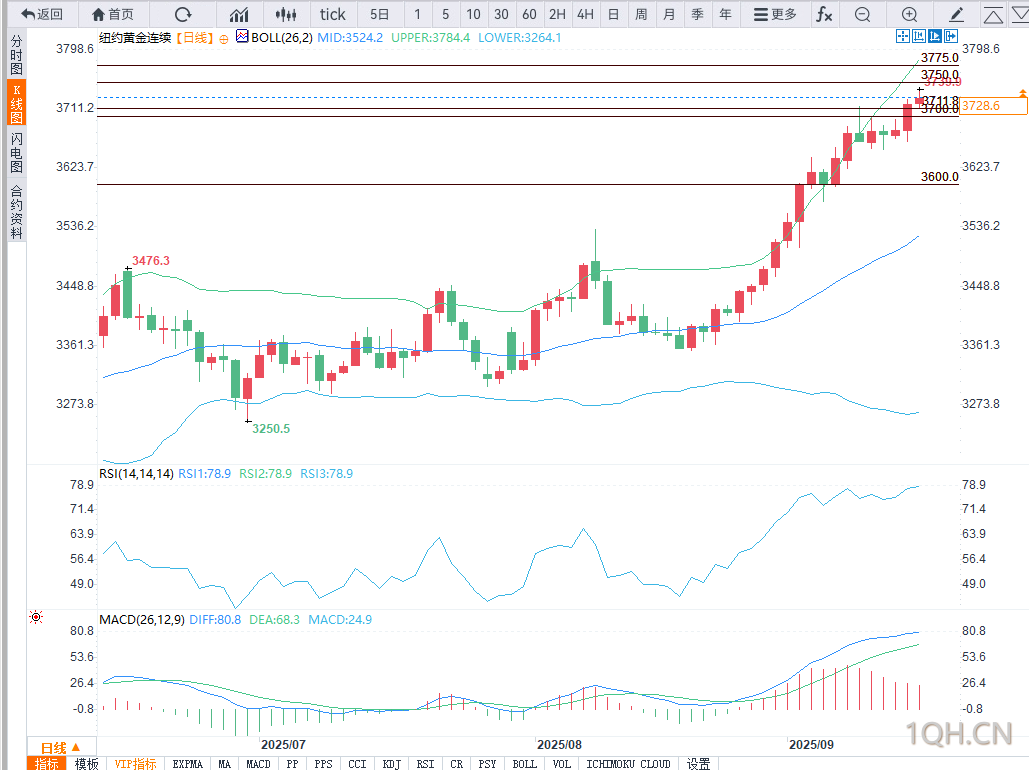Image resolution: width=1029 pixels, height=770 pixels.
Task: Expand the 更多 more menu
Action: [775, 14]
